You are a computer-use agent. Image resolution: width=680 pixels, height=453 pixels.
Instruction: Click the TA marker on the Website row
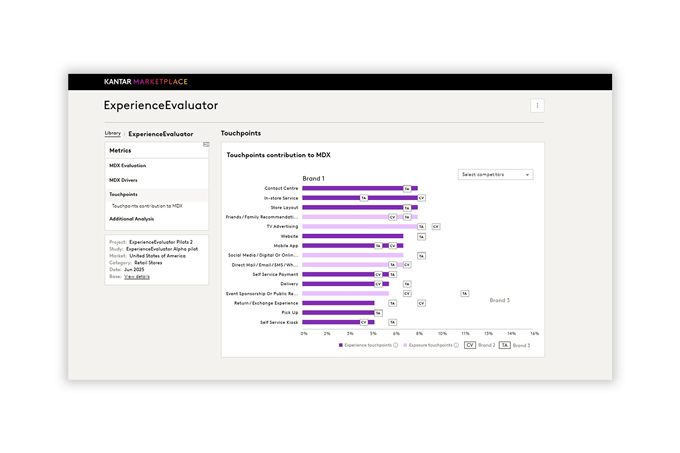pos(421,236)
